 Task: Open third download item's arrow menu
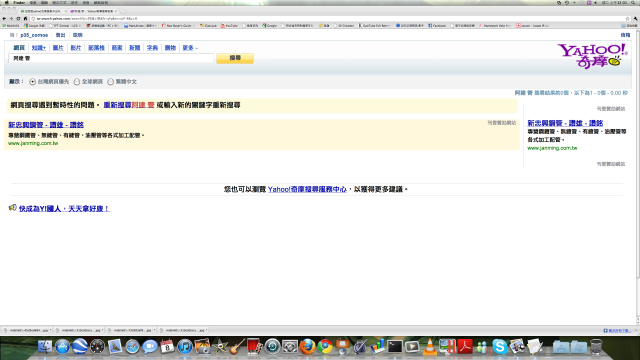point(154,330)
